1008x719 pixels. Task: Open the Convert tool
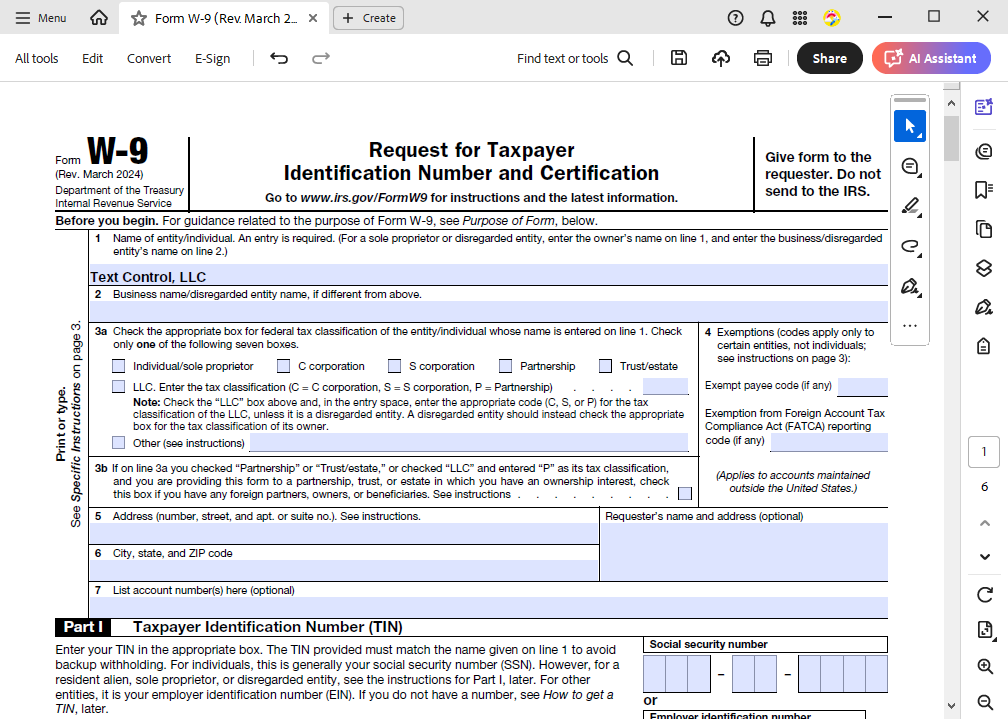point(149,59)
